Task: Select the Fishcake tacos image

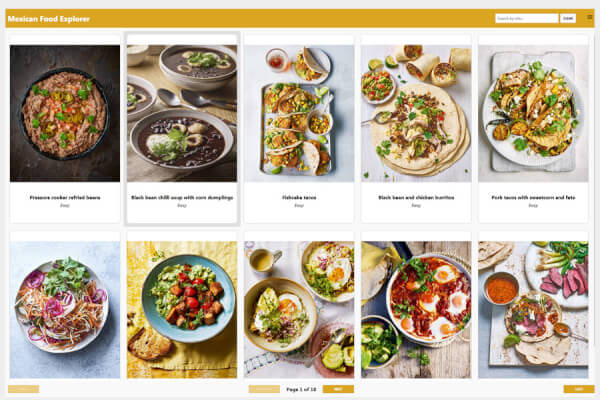Action: (x=299, y=113)
